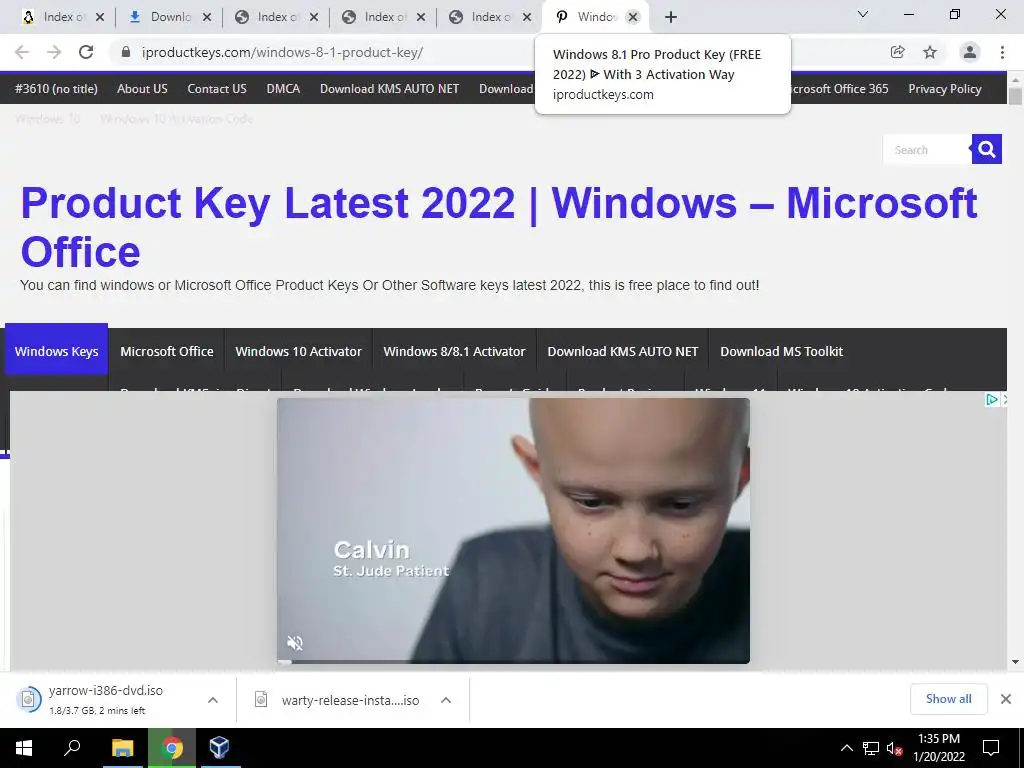Open the DMCA link
Viewport: 1024px width, 768px height.
coord(283,89)
